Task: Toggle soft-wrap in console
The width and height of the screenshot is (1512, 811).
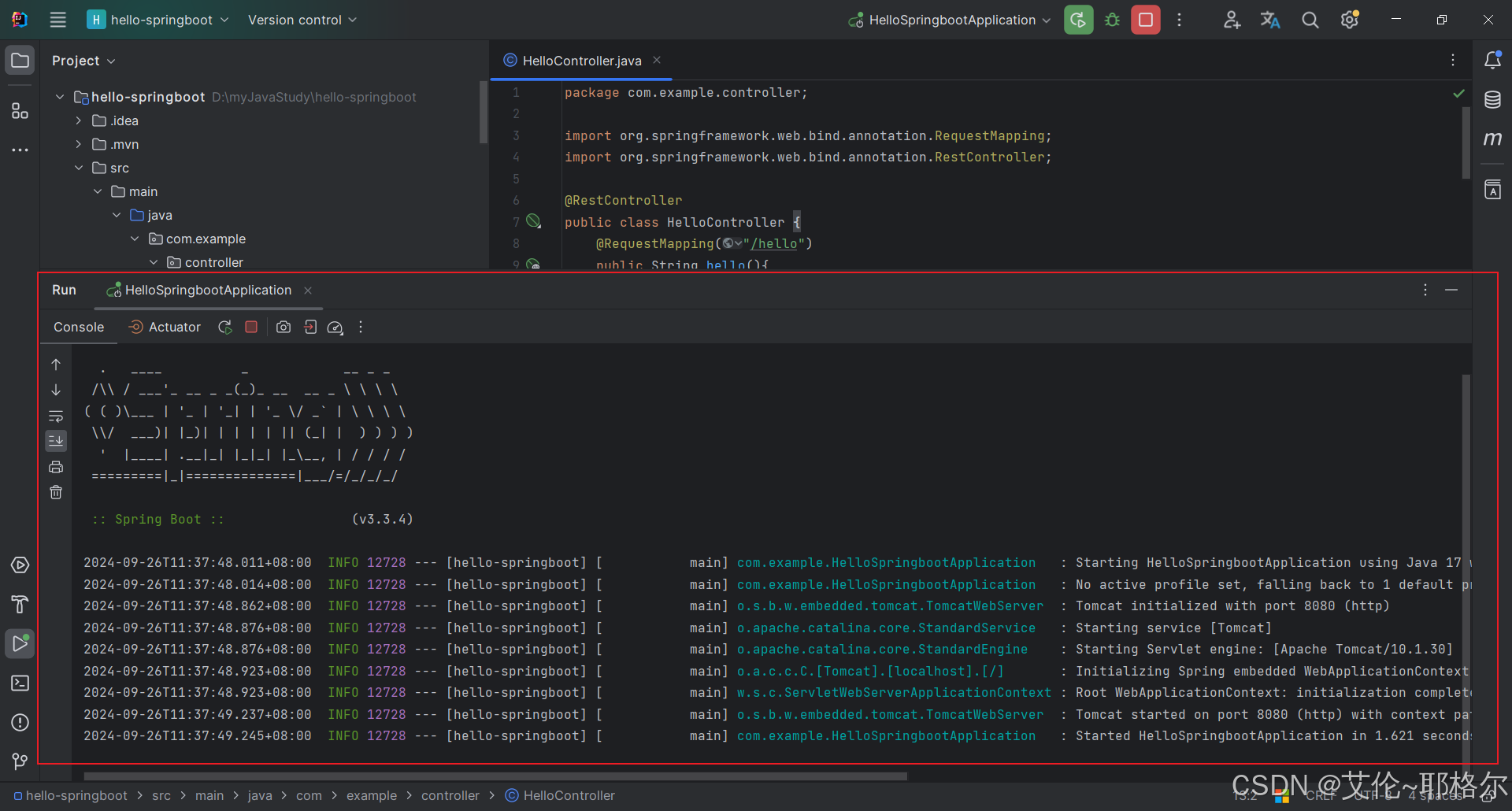Action: (x=56, y=416)
